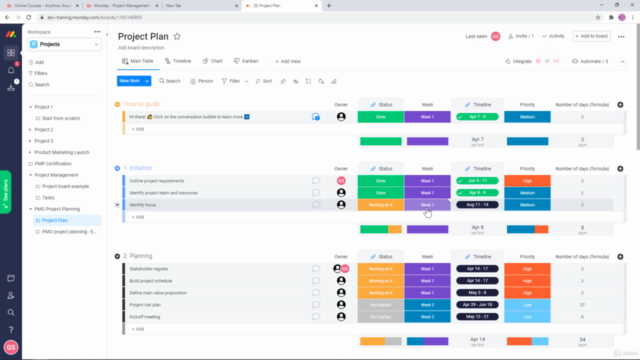The image size is (640, 360).
Task: Click Invite / 1 button
Action: 521,36
